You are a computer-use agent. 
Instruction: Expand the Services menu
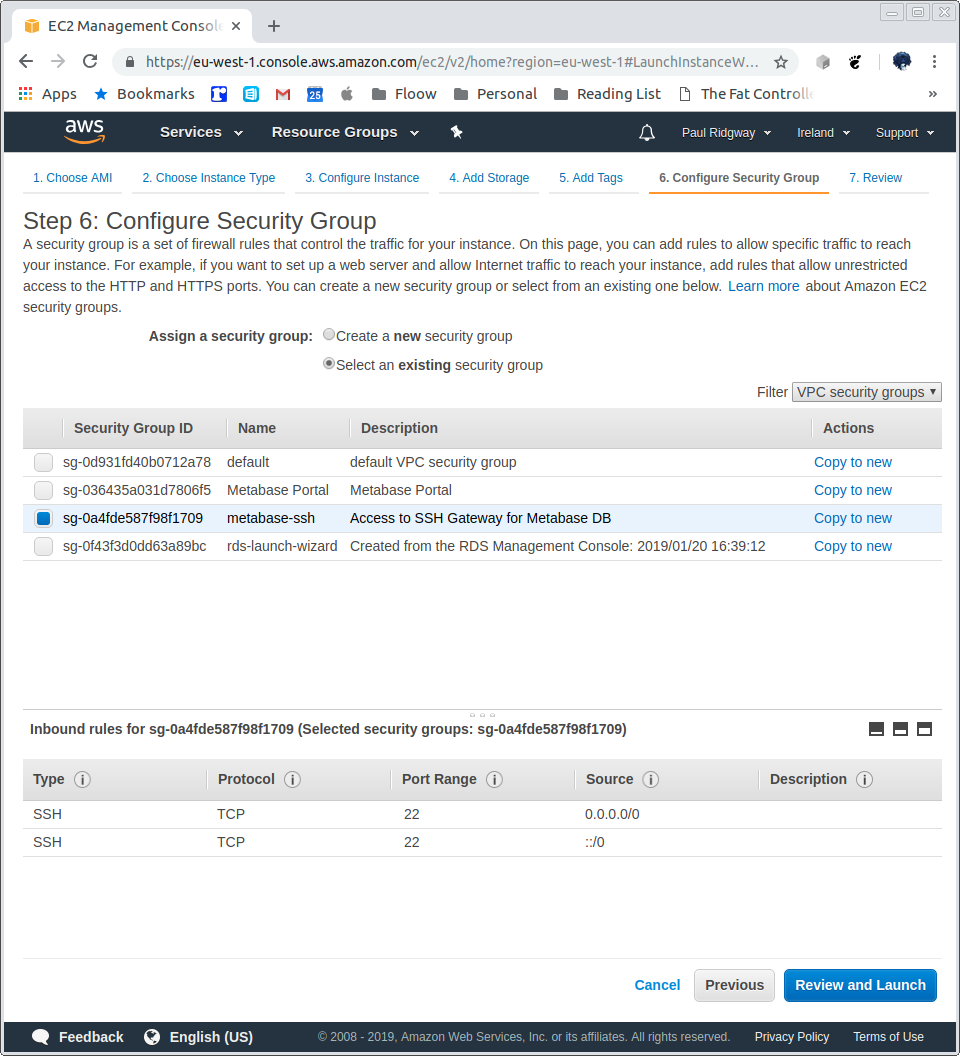point(201,133)
